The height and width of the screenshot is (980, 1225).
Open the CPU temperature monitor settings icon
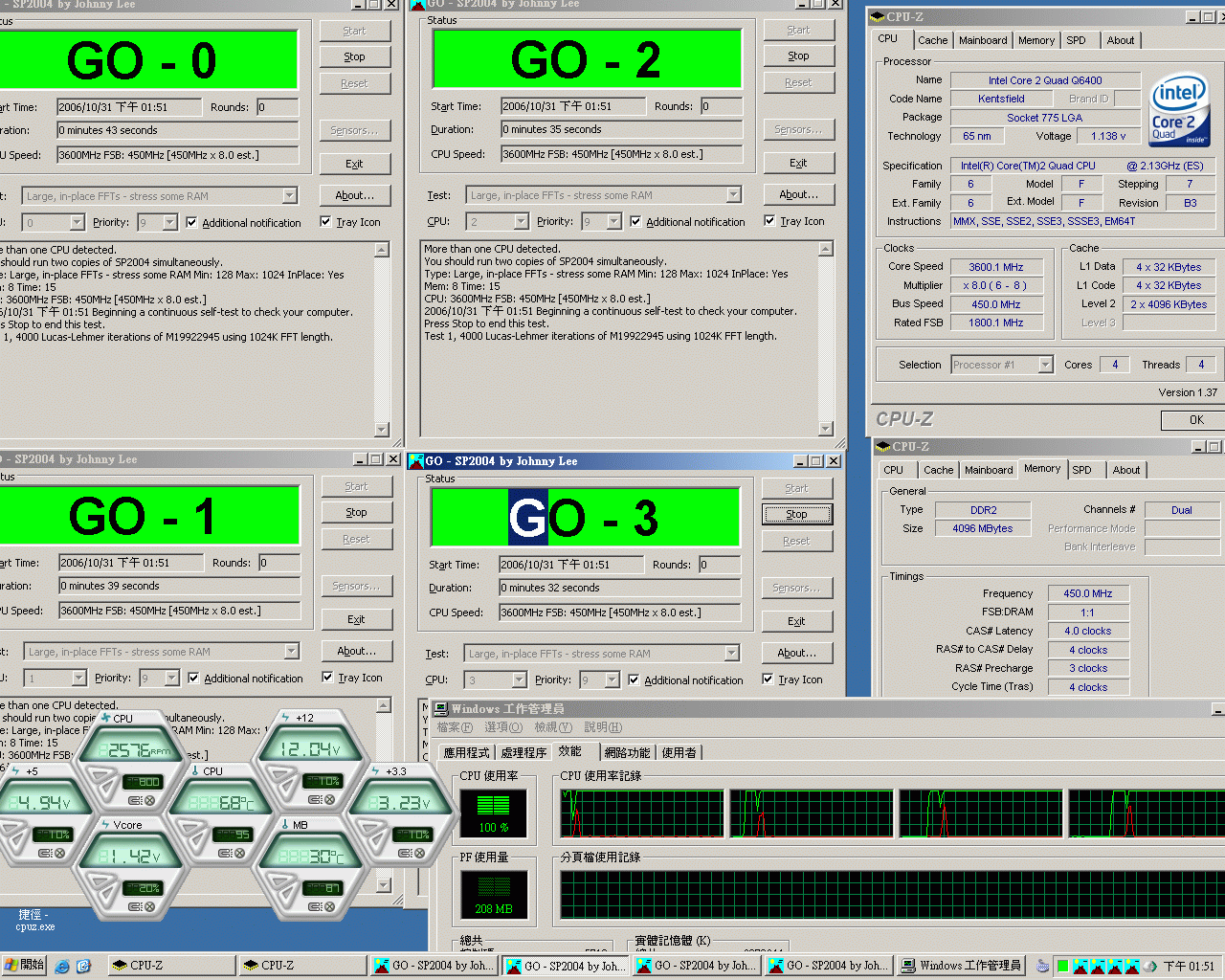(223, 853)
